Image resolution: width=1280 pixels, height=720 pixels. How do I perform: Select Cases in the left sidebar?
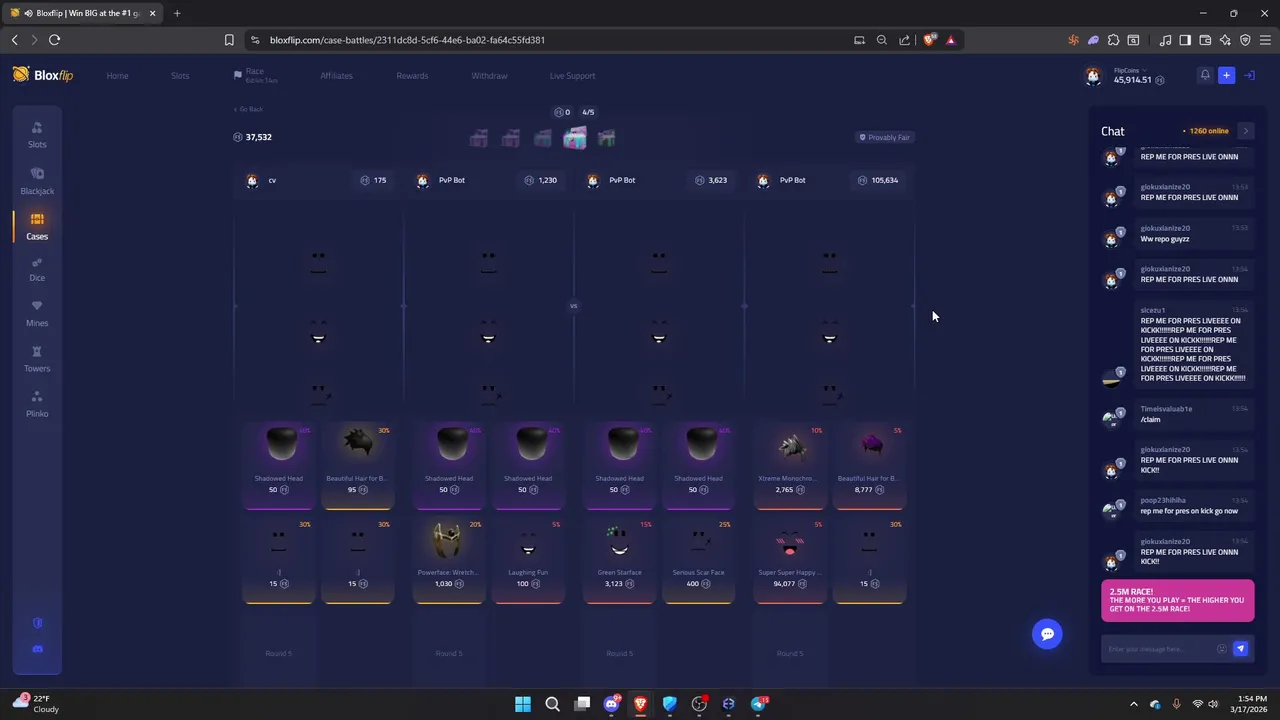click(37, 226)
